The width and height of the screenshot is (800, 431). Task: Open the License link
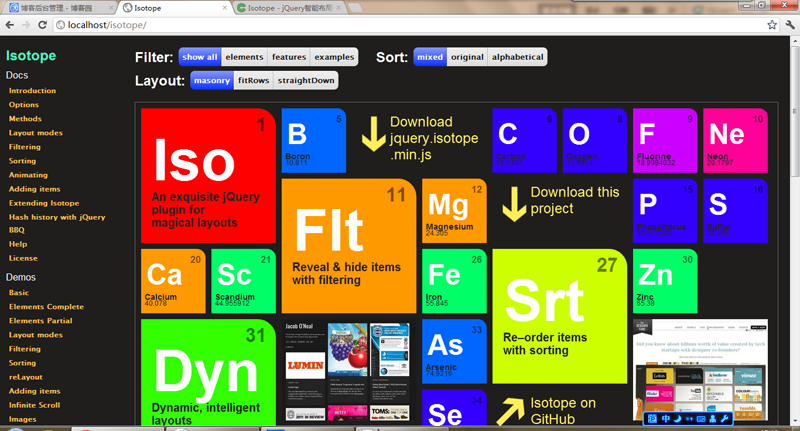coord(23,258)
